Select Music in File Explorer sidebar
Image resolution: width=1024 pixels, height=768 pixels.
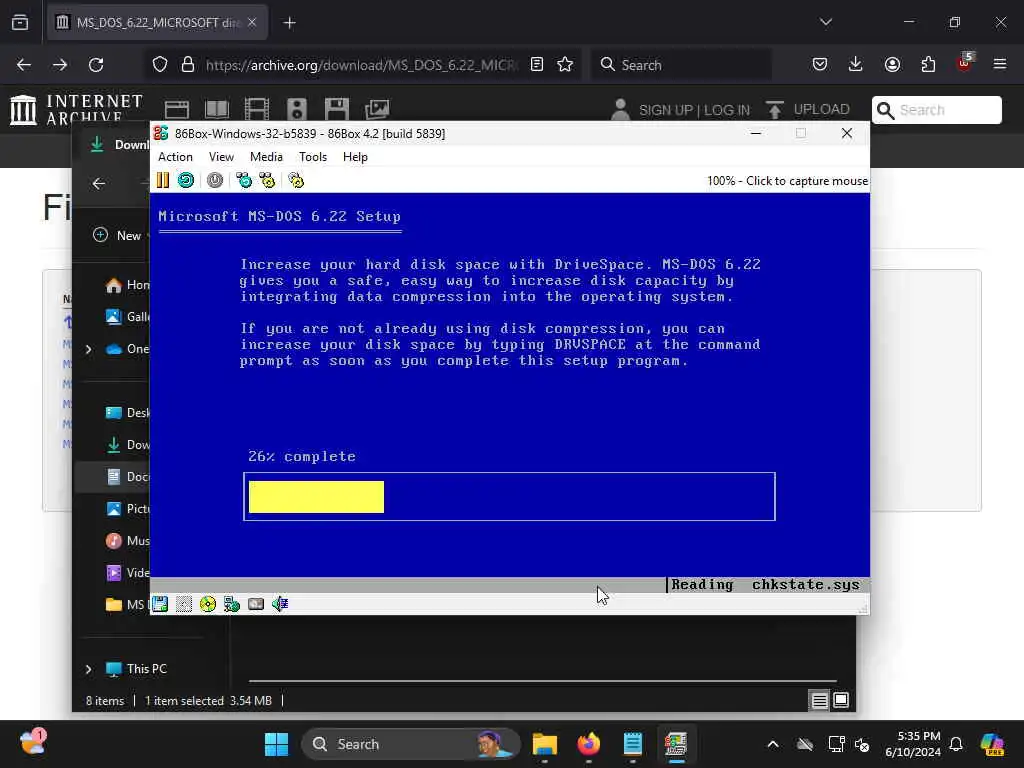pyautogui.click(x=127, y=541)
